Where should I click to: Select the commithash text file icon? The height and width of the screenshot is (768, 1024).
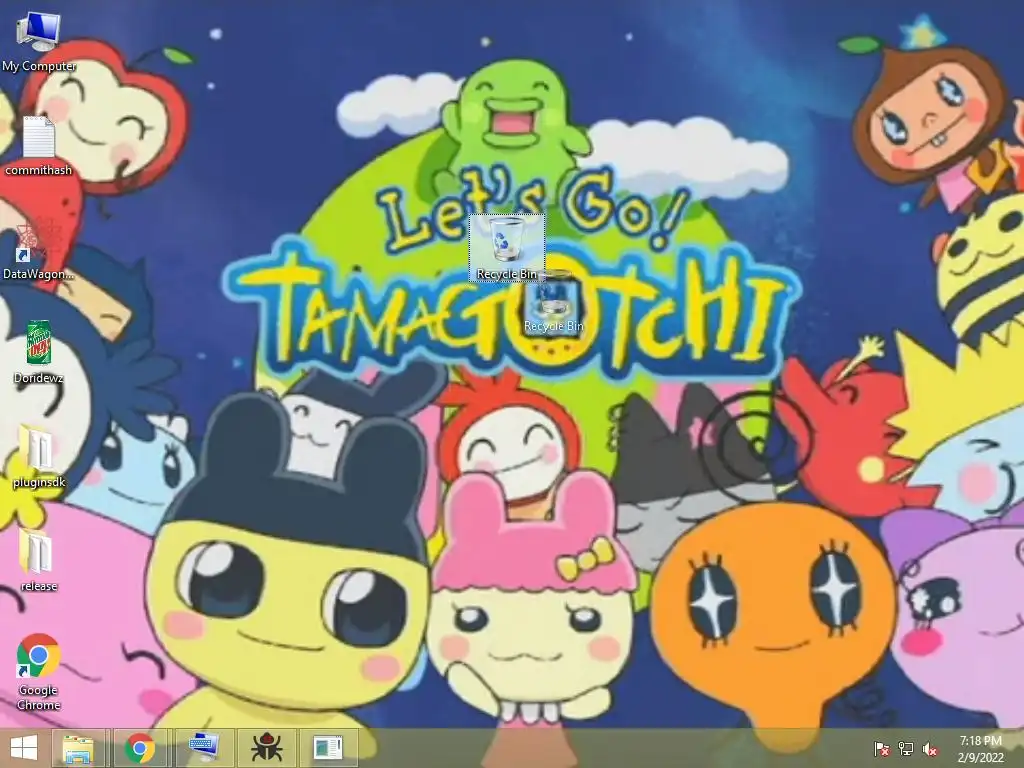pos(39,146)
